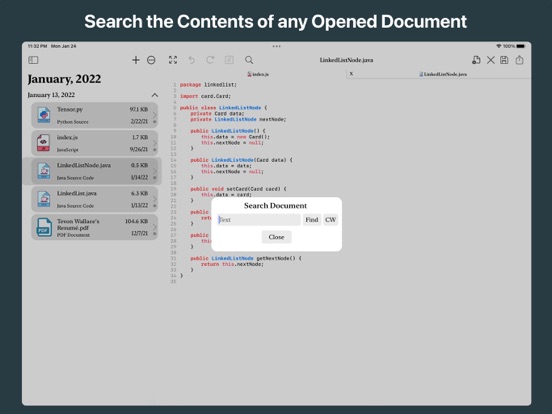This screenshot has height=414, width=552.
Task: Click the LinkedList.java file icon
Action: 44,199
